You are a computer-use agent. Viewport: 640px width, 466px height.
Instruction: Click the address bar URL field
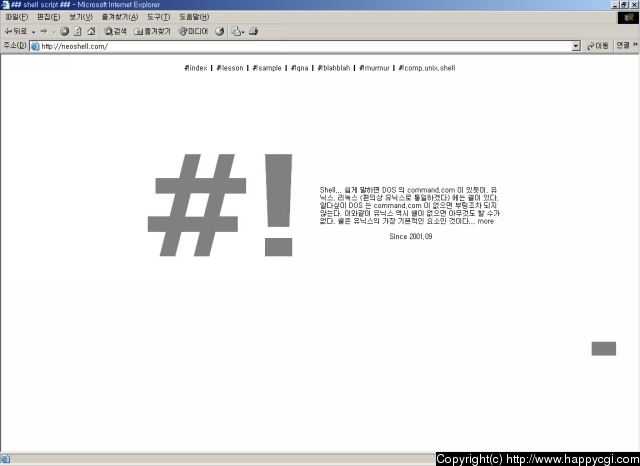tap(300, 46)
